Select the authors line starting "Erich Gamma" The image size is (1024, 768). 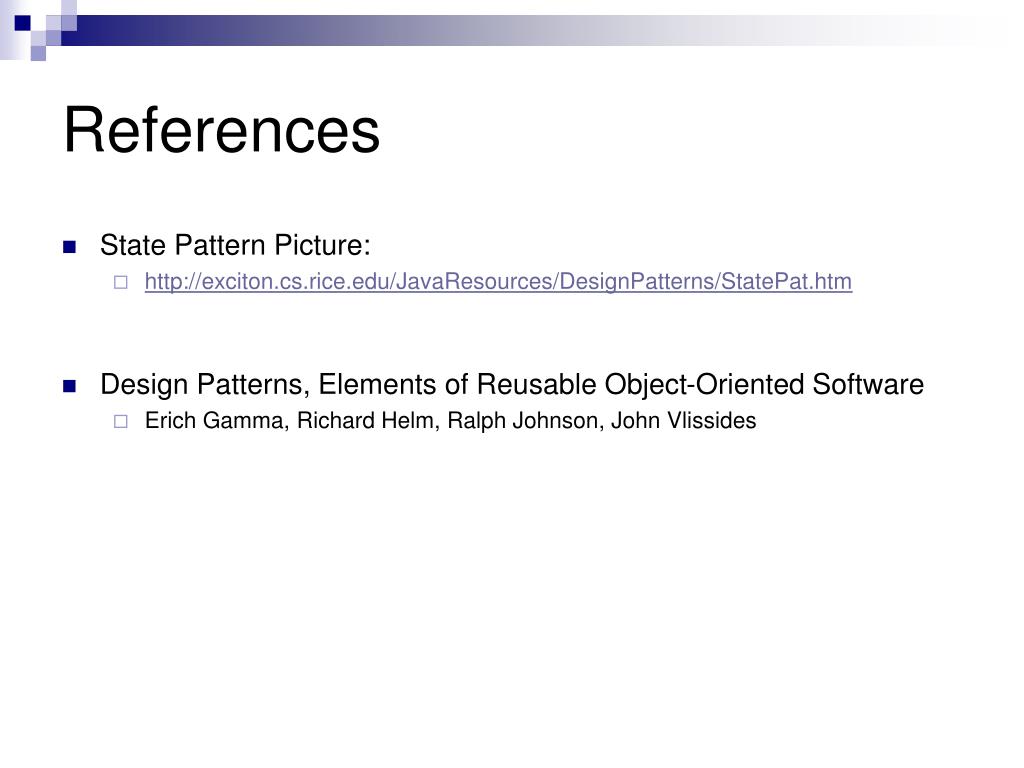click(450, 421)
